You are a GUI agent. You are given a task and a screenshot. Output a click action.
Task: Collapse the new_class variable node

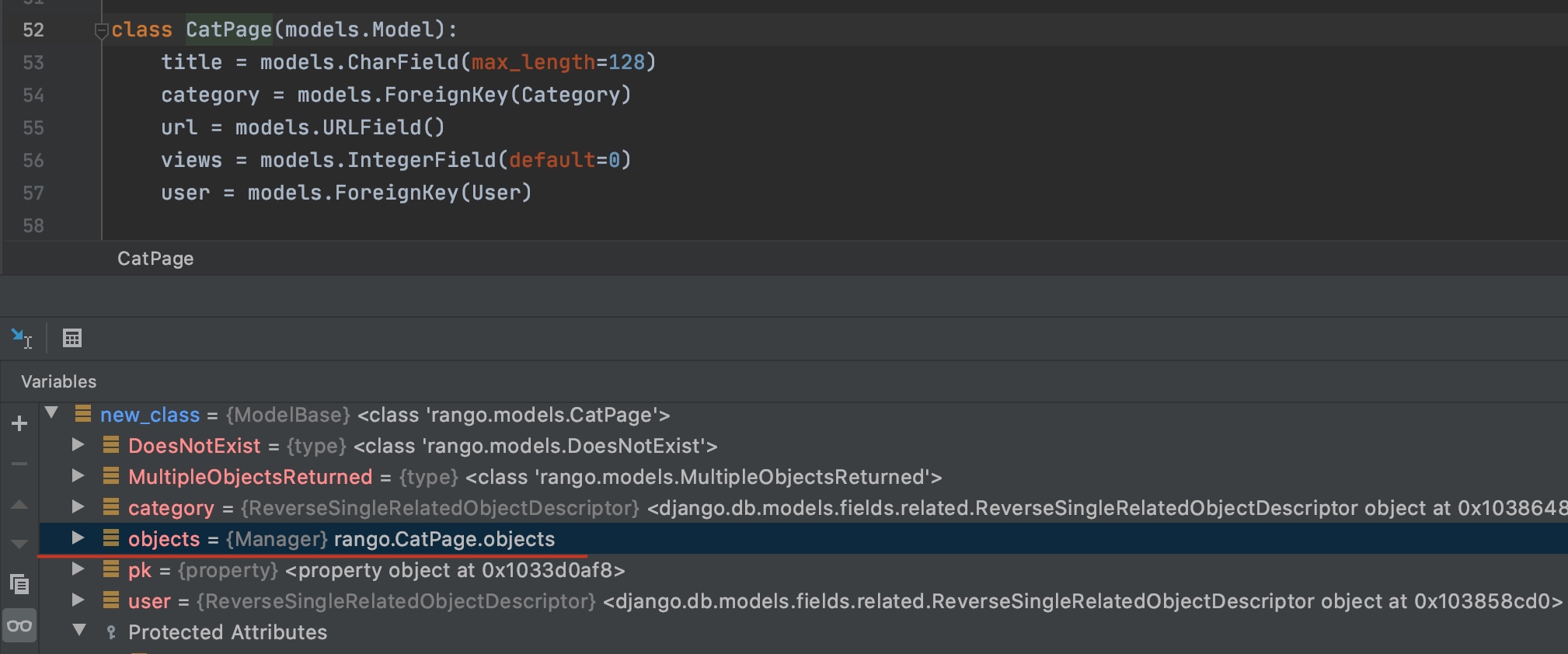tap(52, 413)
